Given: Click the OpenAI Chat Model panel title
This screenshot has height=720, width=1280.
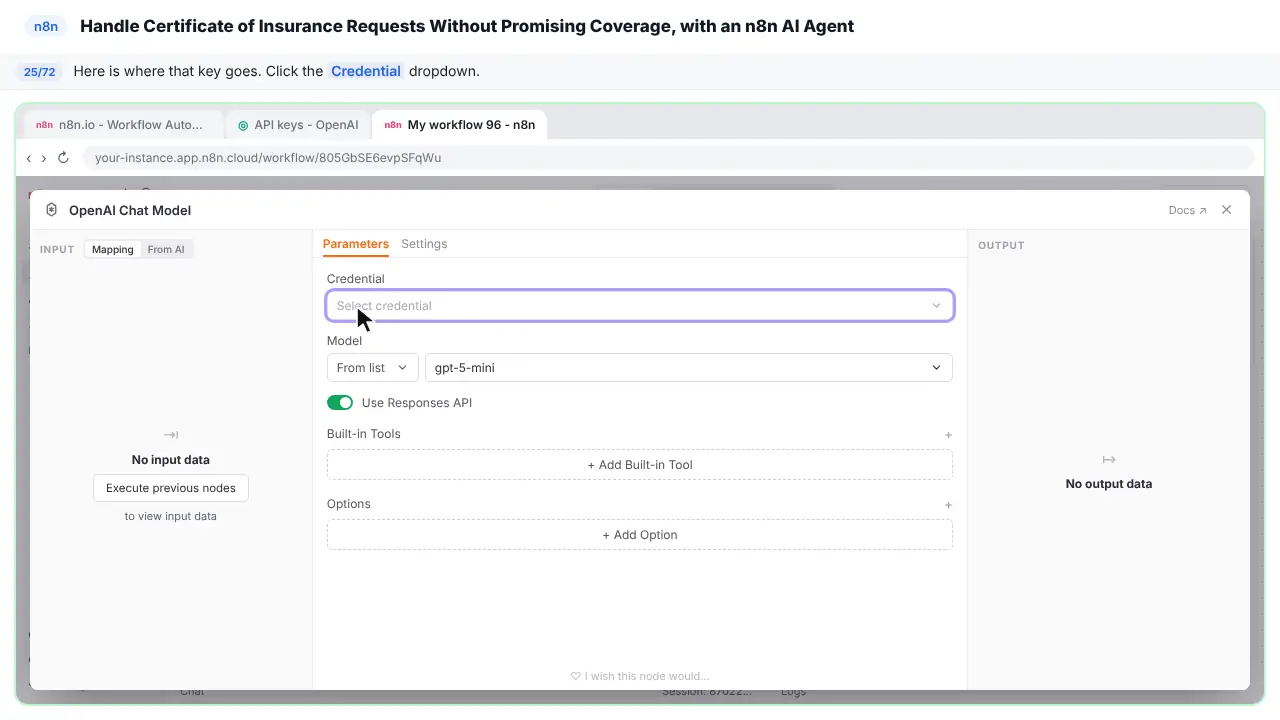Looking at the screenshot, I should click(130, 210).
